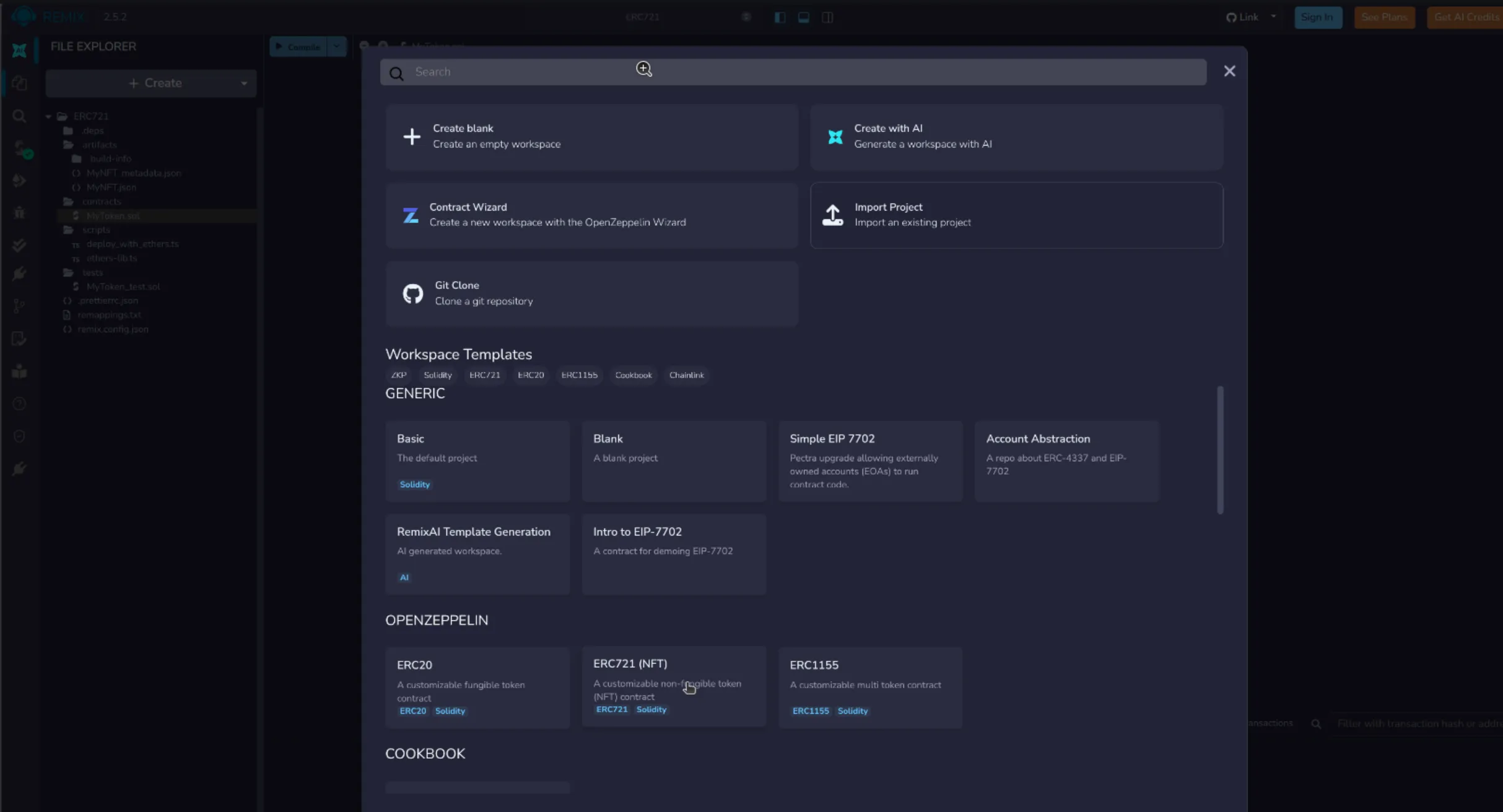Click the Compile button
The height and width of the screenshot is (812, 1503).
tap(298, 46)
